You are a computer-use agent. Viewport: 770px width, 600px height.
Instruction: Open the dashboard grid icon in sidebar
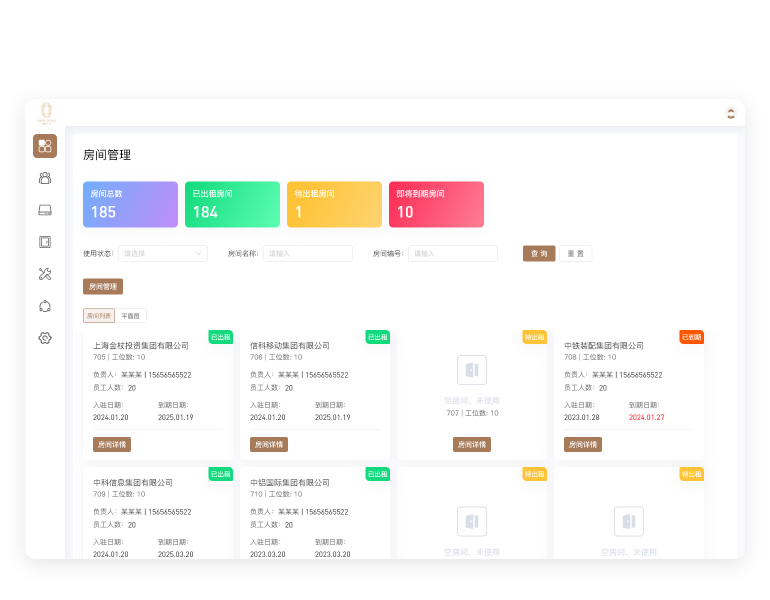point(45,146)
